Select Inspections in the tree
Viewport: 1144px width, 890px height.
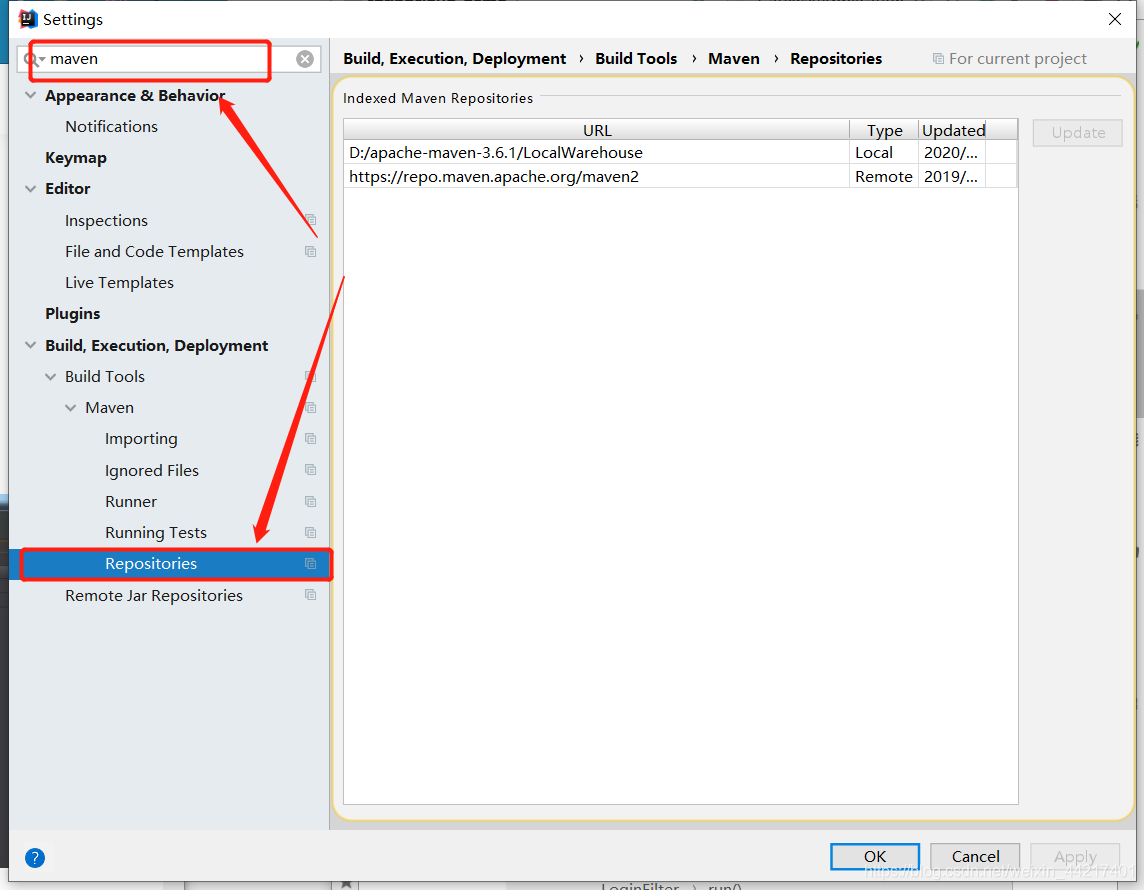[107, 220]
